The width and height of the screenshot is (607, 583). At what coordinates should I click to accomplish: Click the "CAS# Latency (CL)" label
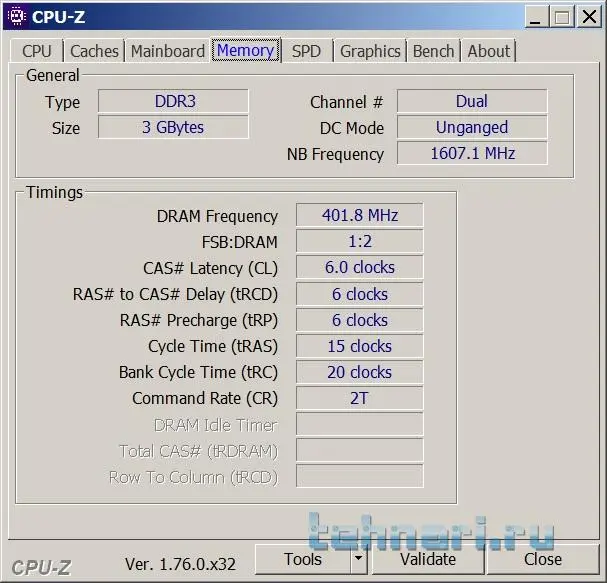(210, 268)
